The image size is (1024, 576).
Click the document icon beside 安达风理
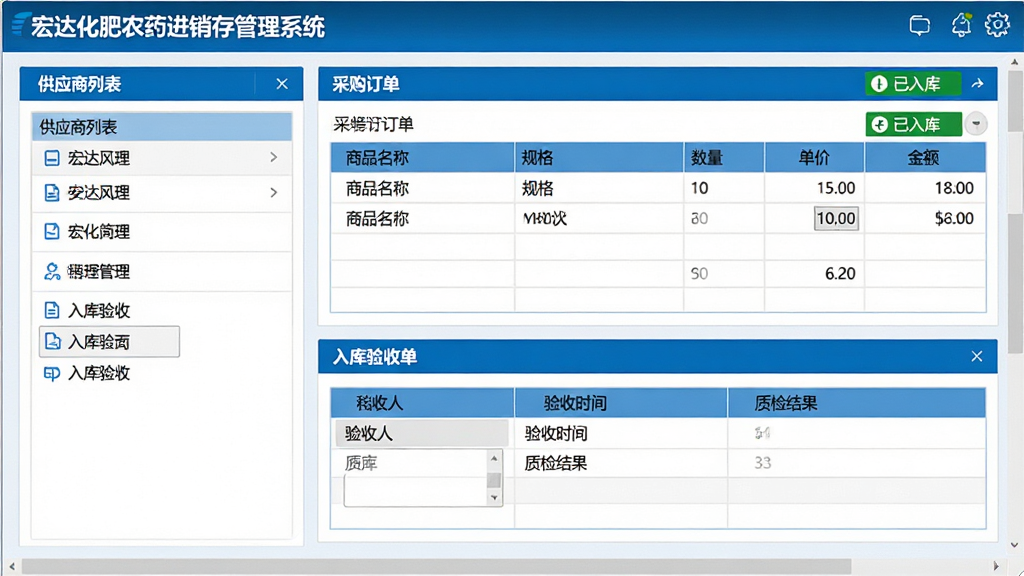point(52,193)
